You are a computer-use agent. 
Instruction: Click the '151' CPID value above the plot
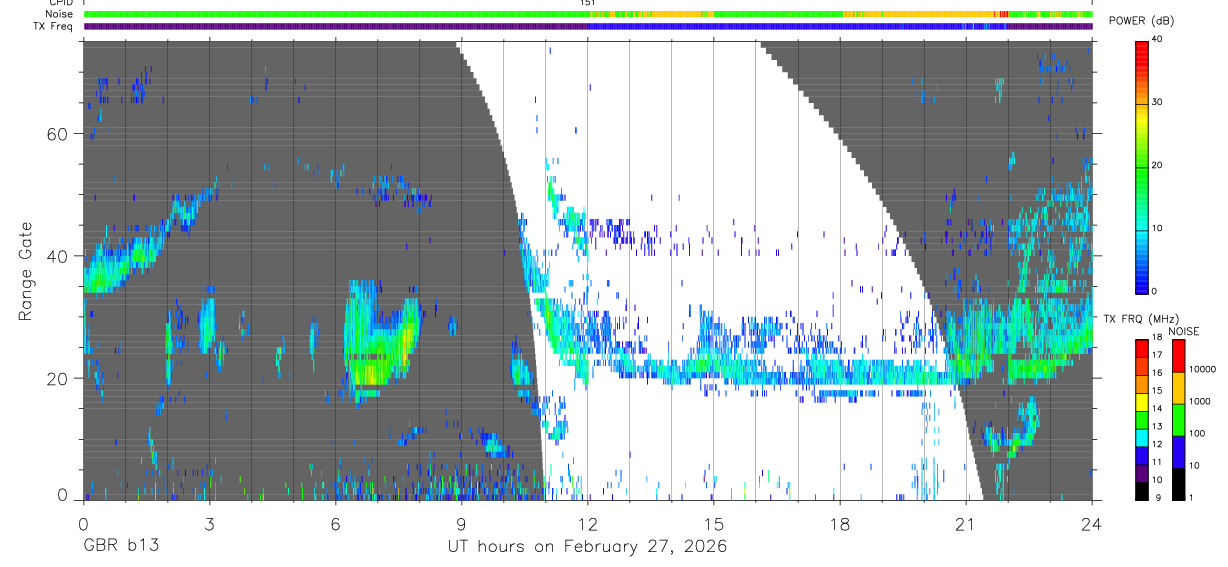[587, 3]
